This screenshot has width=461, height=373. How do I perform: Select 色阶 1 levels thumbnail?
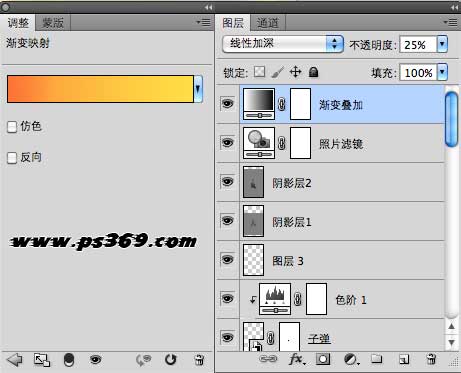coord(275,299)
